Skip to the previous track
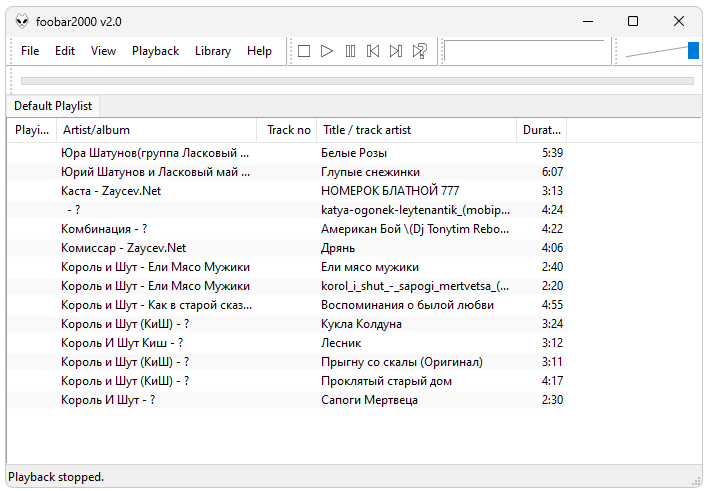 click(373, 51)
